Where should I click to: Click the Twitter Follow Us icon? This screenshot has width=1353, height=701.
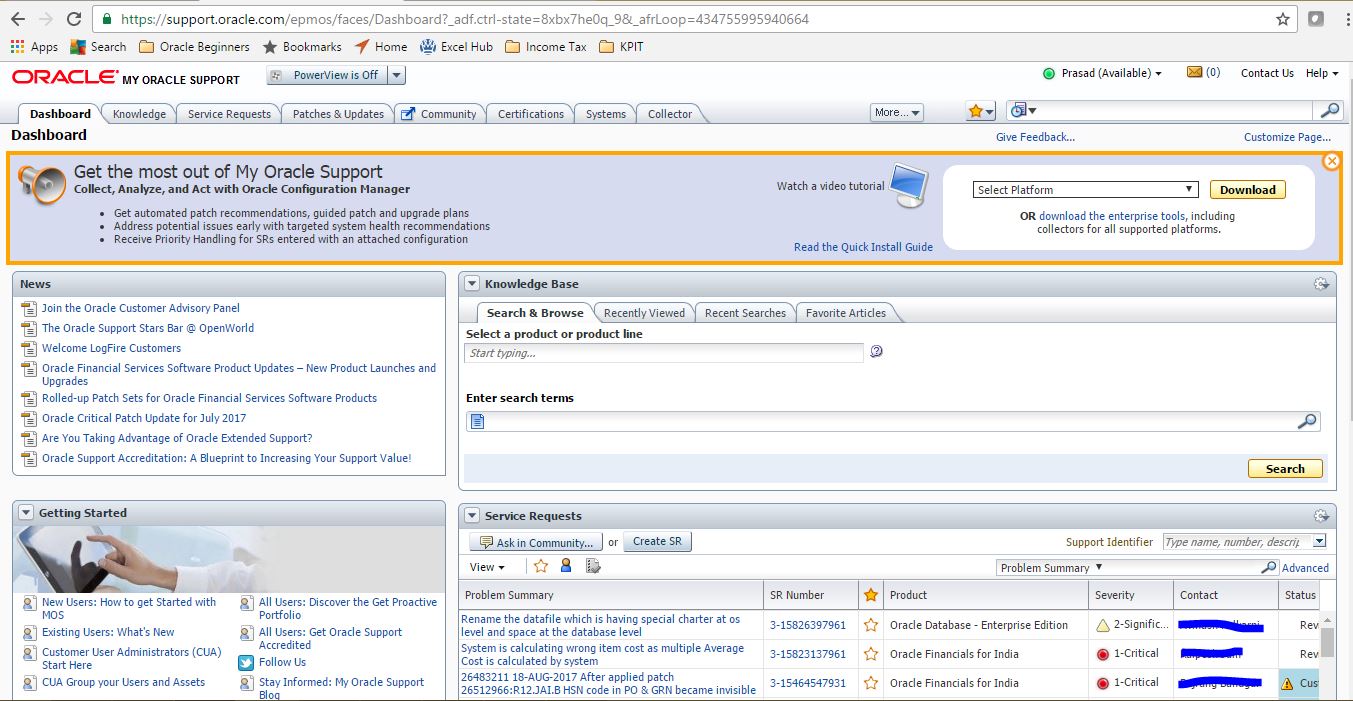[x=246, y=662]
